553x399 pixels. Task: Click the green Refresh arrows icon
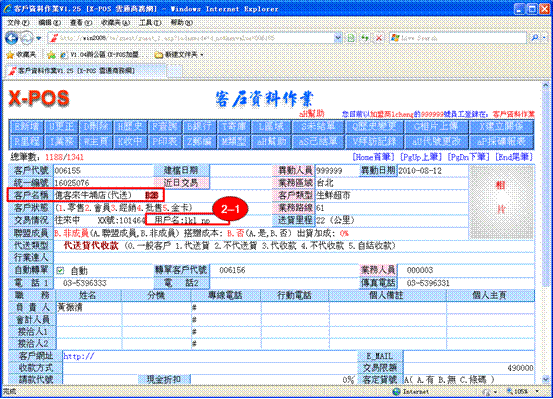(x=365, y=38)
